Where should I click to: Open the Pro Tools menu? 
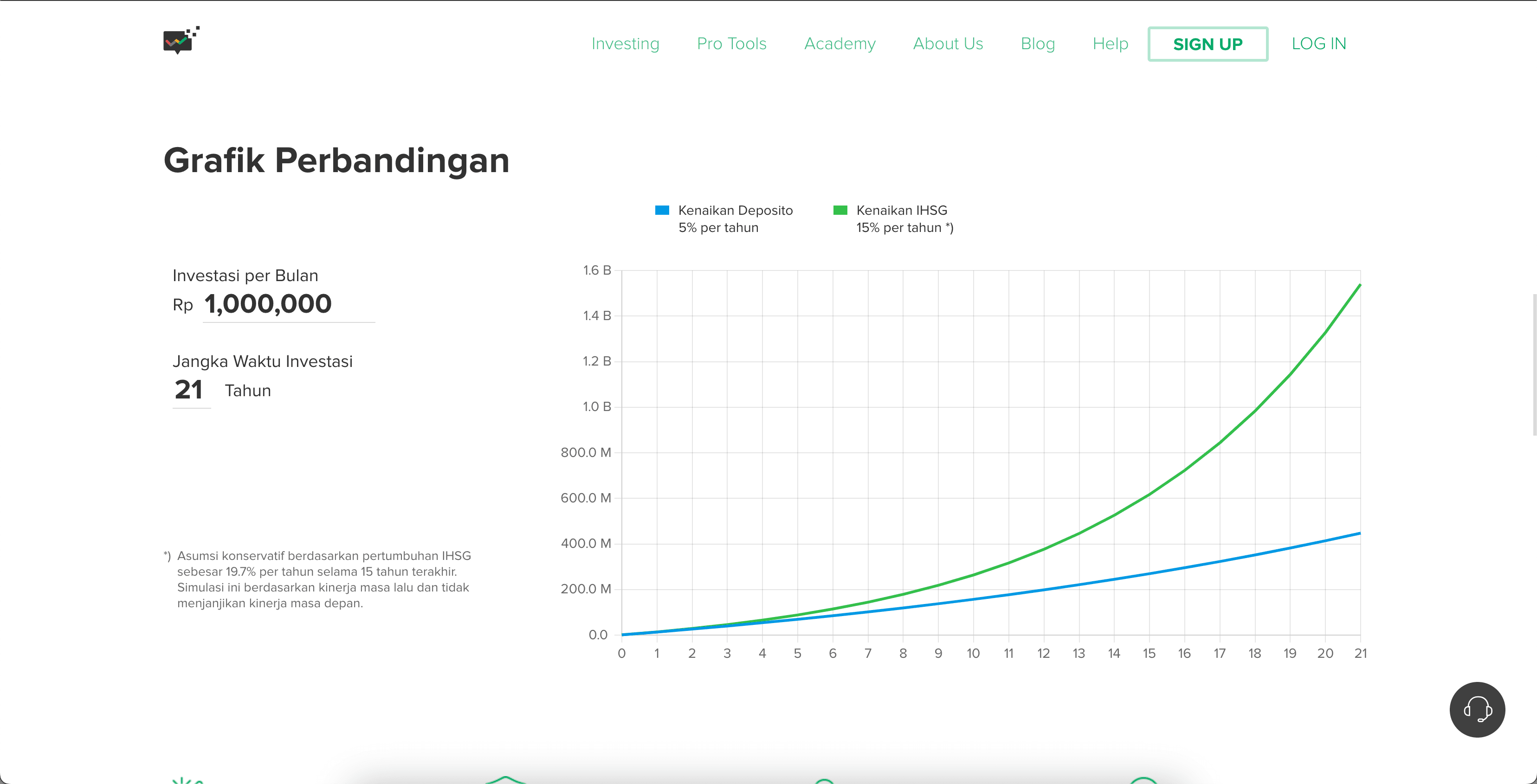pos(731,44)
